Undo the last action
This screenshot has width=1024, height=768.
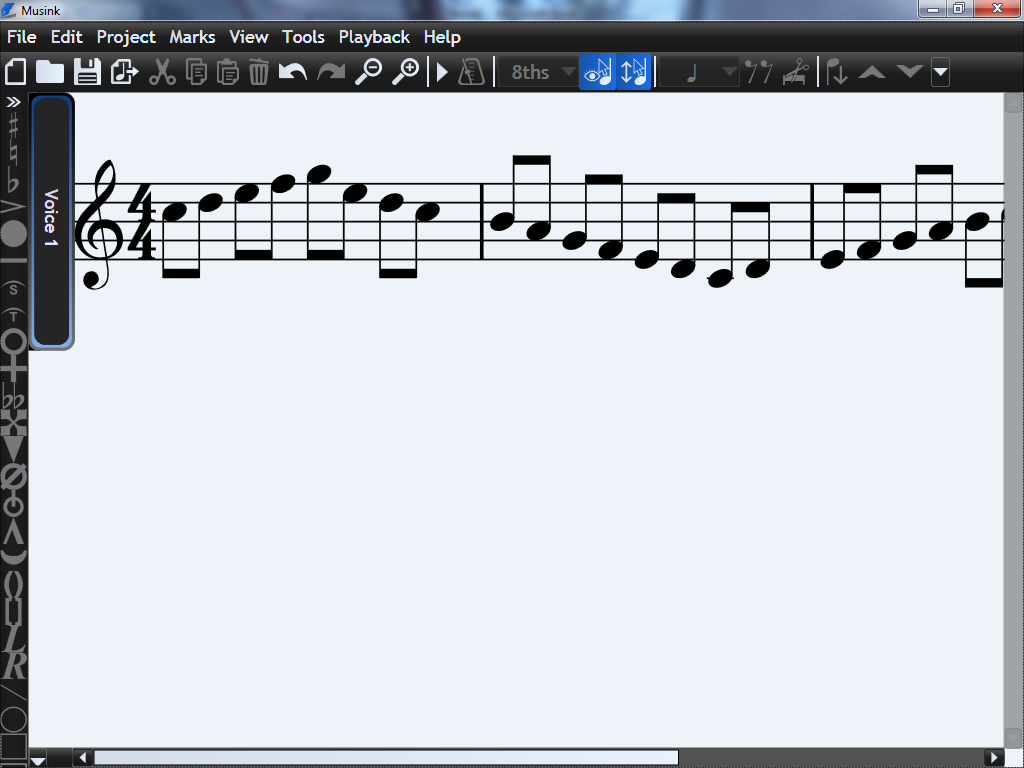[x=292, y=72]
